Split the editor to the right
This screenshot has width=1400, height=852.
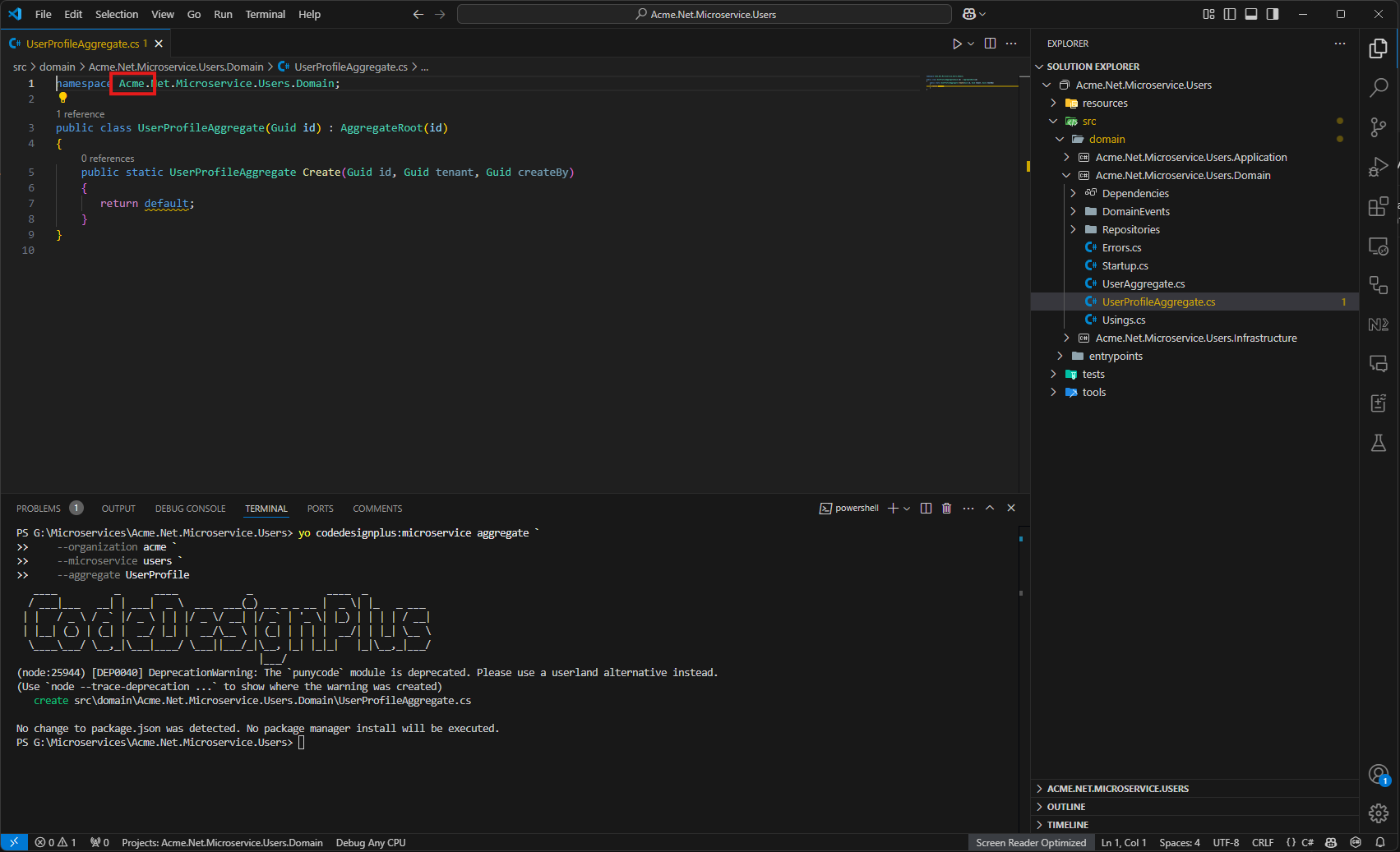990,44
